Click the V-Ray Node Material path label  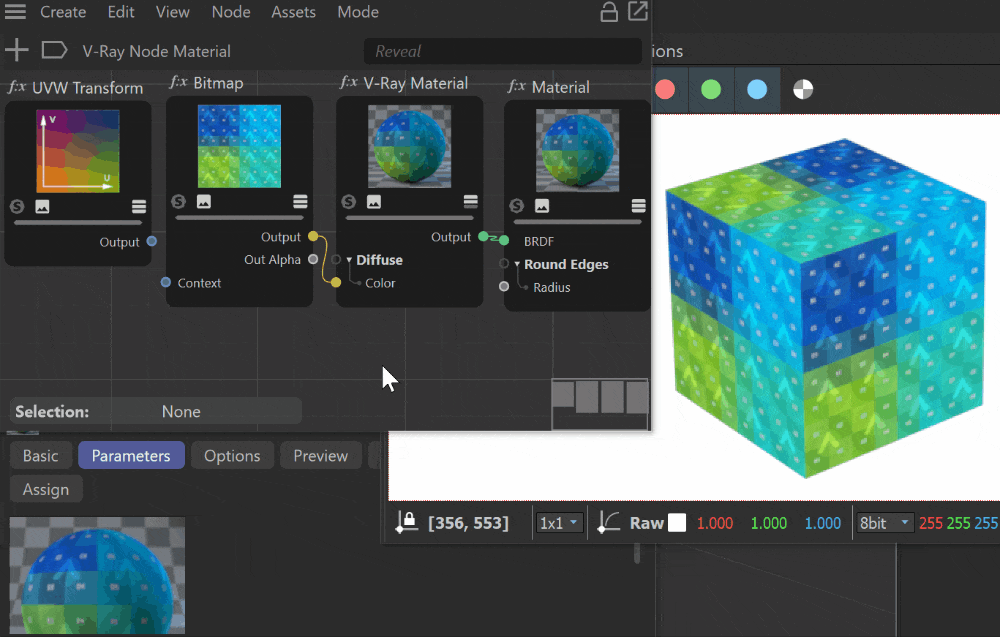click(156, 51)
